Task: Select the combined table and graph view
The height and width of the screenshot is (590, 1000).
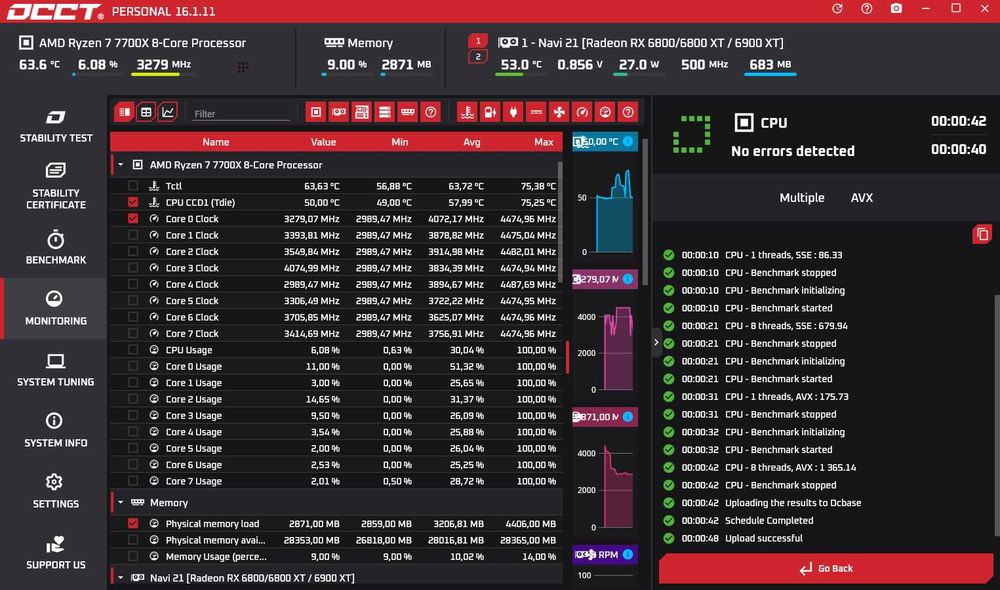Action: point(124,112)
